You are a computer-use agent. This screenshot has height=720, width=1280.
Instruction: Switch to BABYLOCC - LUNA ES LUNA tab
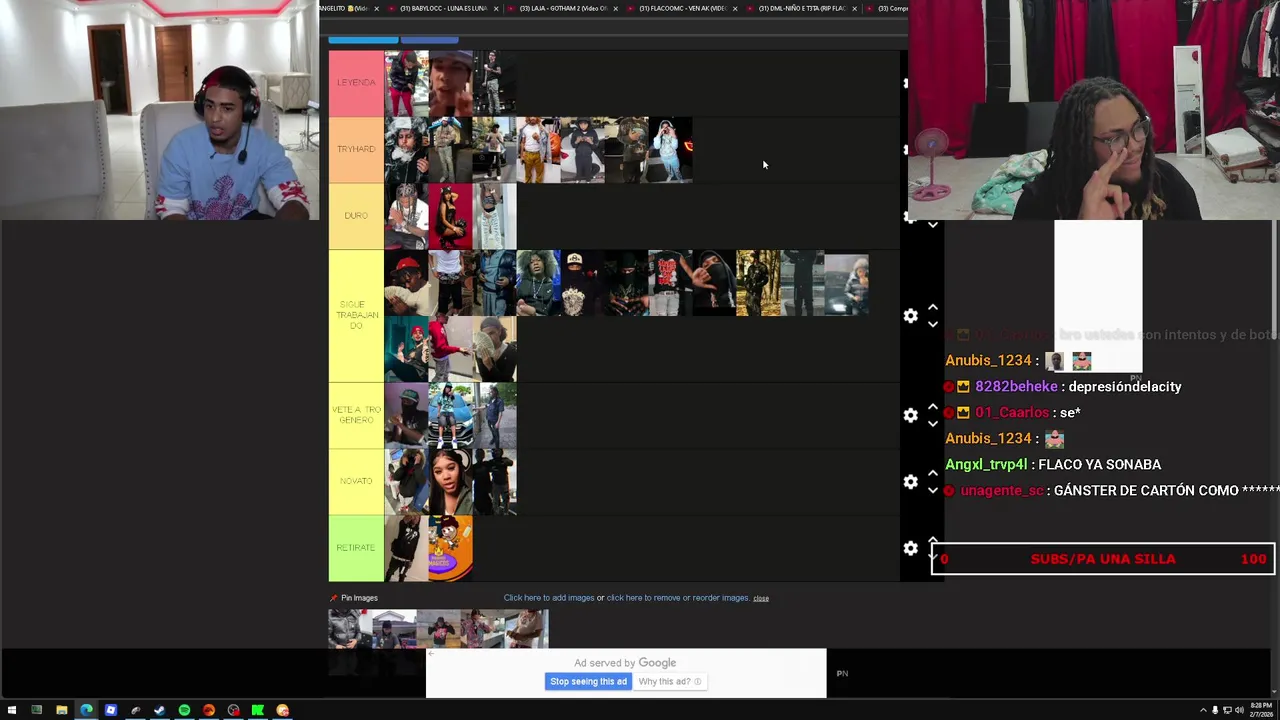click(443, 8)
